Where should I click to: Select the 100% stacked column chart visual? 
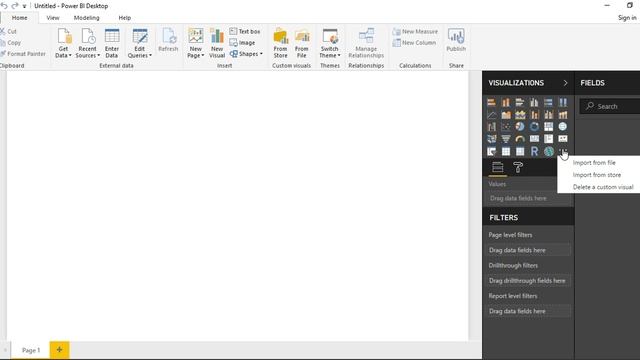coord(563,102)
